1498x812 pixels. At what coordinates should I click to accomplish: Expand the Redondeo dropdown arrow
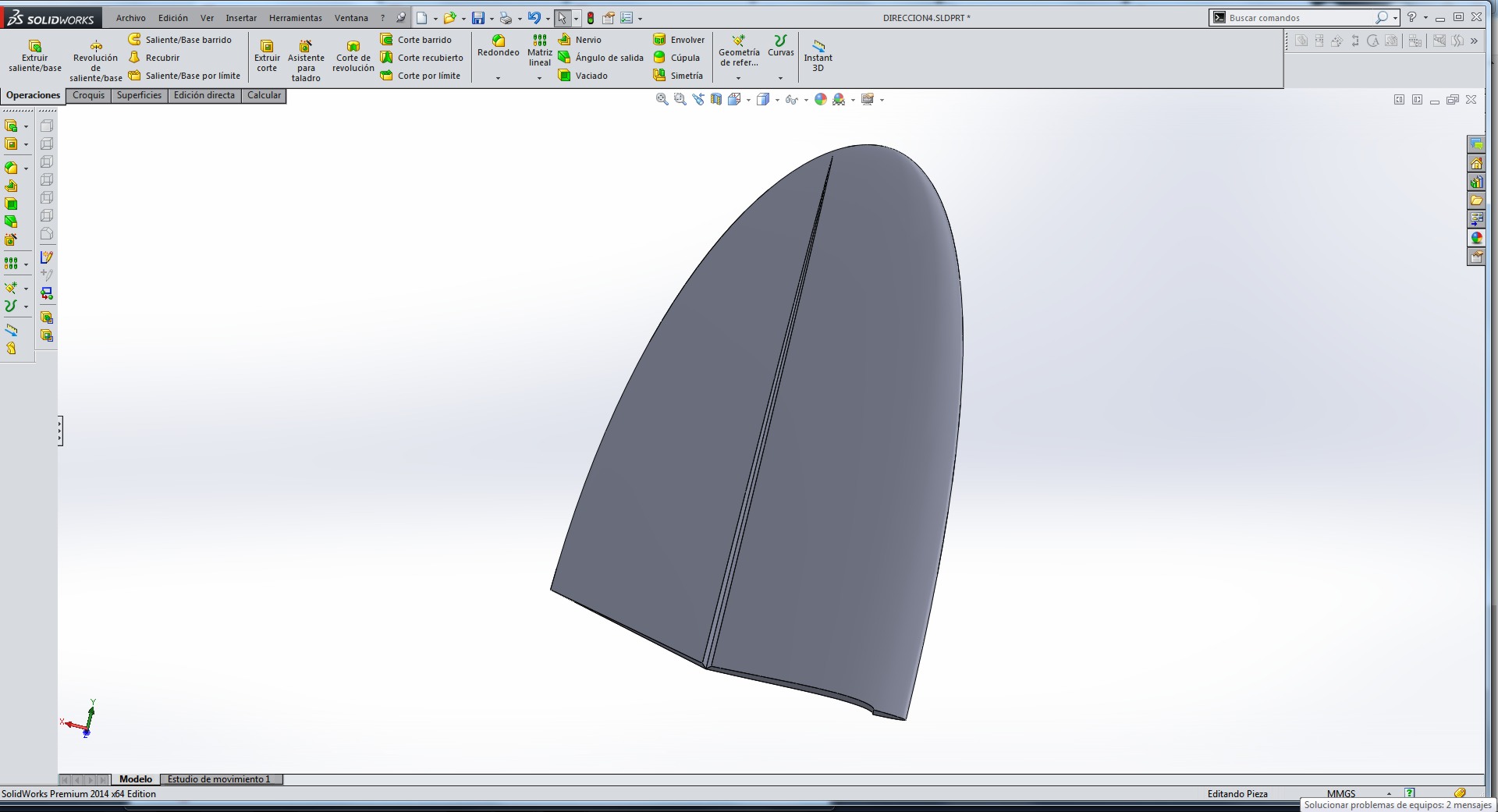click(498, 78)
